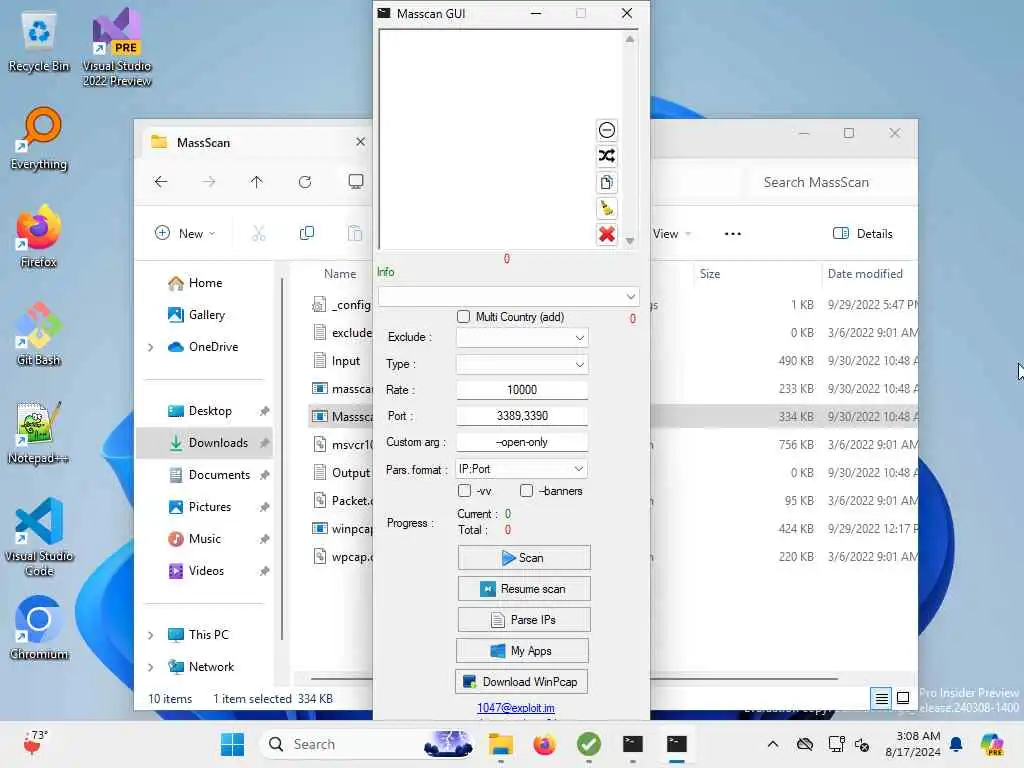Open the See more dots menu in Explorer

[x=733, y=234]
